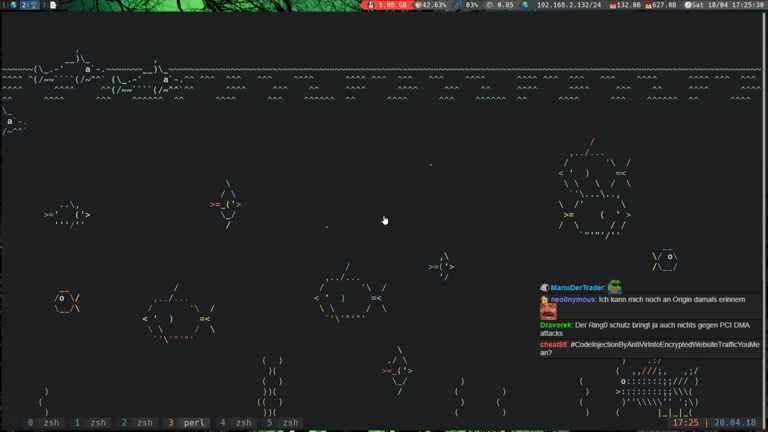
Task: Select tmux window 5 zsh
Action: tap(283, 423)
